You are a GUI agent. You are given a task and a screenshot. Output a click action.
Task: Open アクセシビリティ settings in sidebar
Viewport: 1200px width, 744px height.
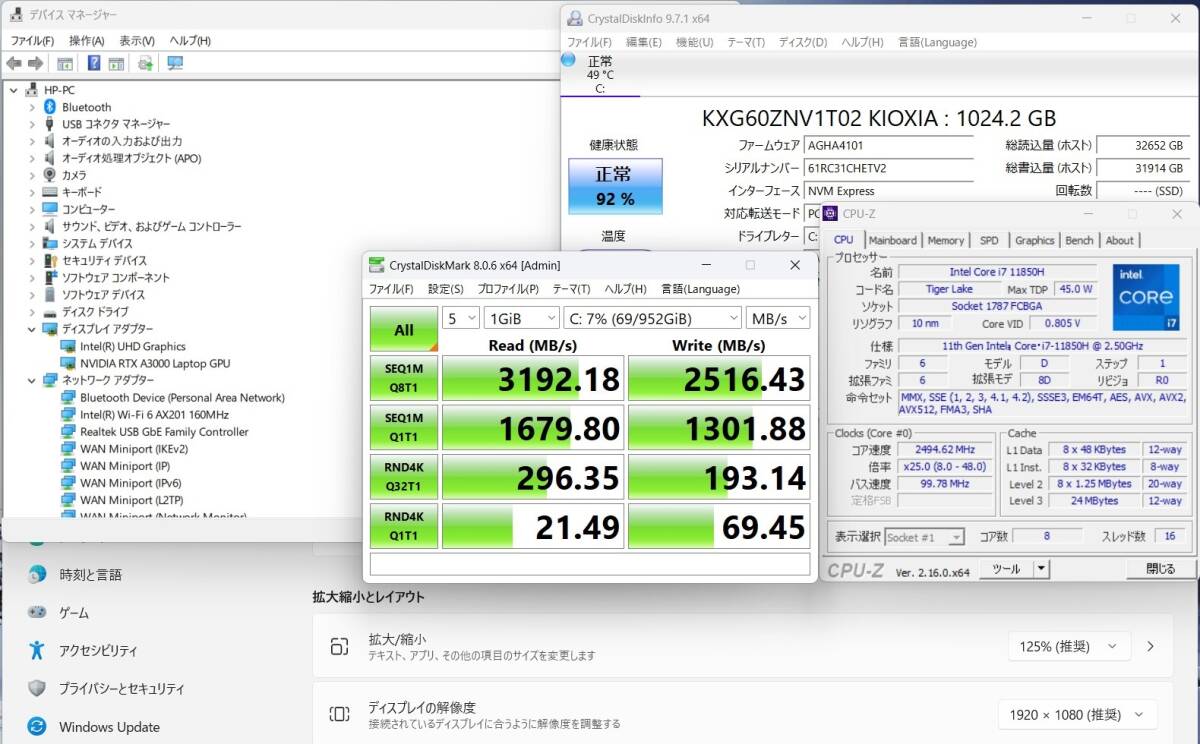tap(98, 651)
